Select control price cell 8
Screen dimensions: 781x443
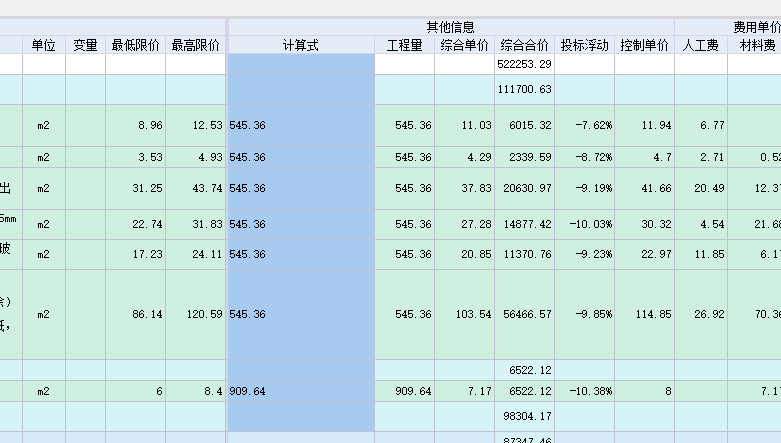645,391
